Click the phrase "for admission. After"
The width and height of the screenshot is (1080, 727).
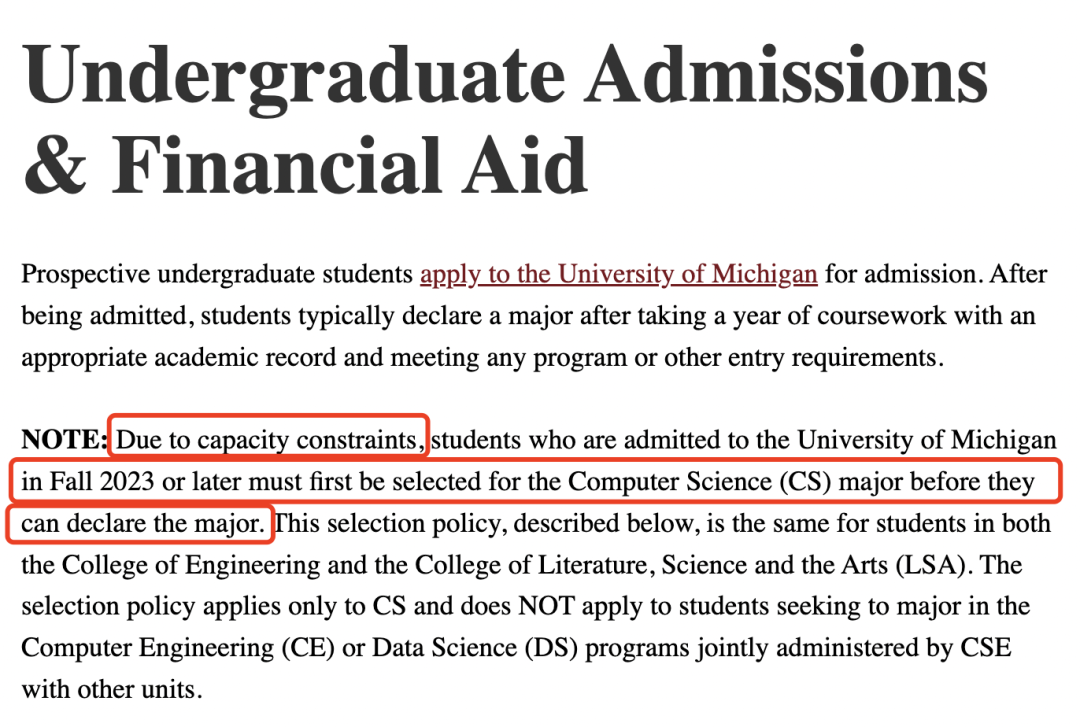click(936, 274)
